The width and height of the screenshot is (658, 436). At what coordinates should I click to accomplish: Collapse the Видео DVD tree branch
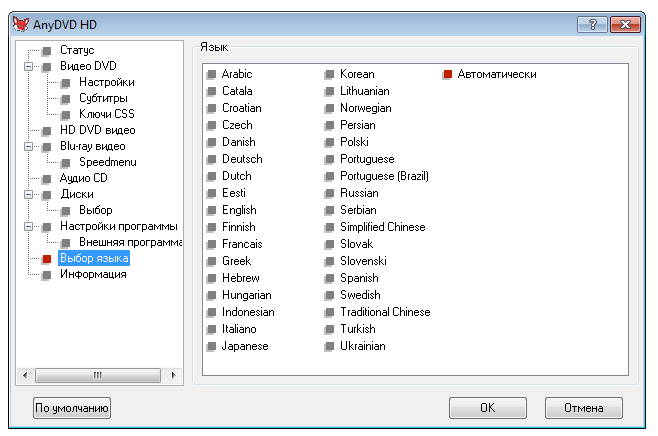click(x=28, y=66)
